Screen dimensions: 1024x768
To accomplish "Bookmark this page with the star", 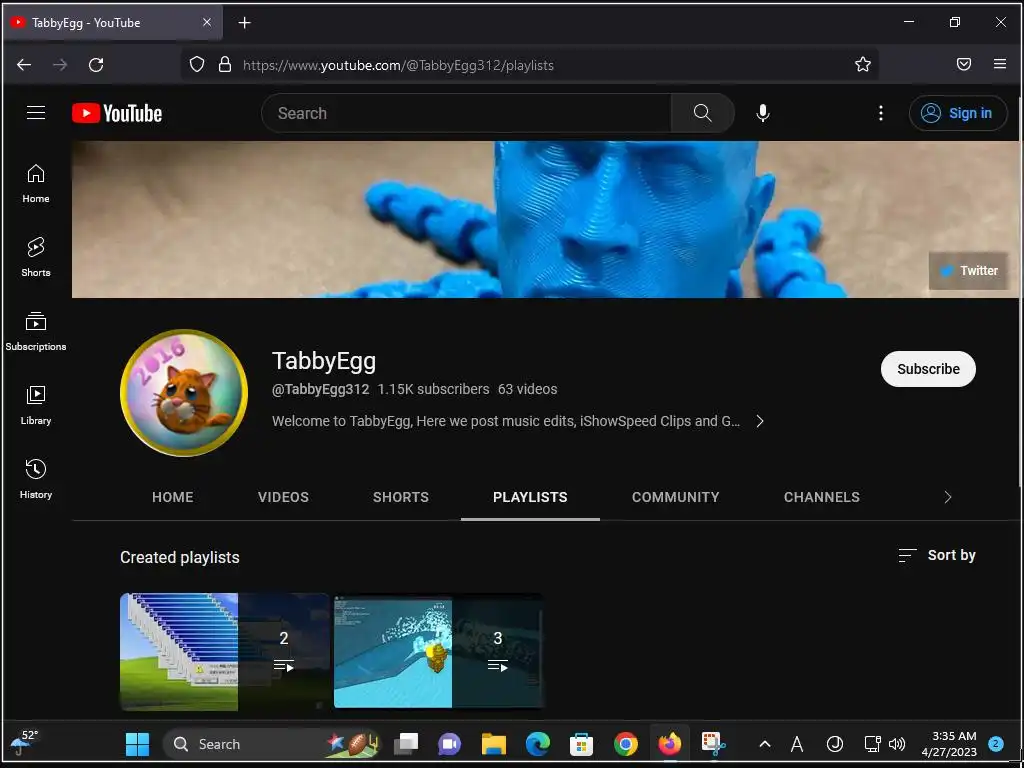I will 863,65.
